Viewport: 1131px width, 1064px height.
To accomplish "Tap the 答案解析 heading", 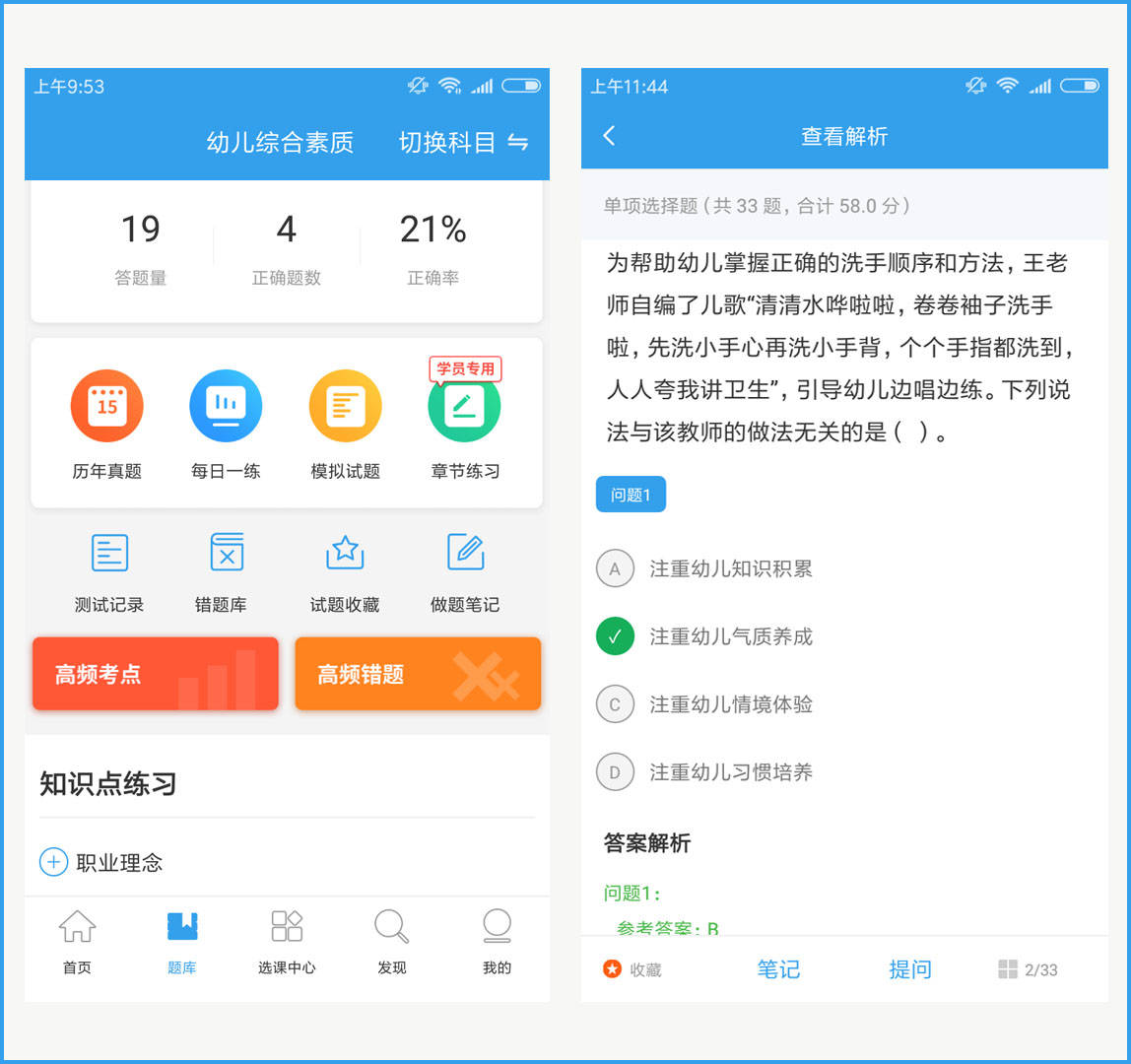I will [647, 842].
